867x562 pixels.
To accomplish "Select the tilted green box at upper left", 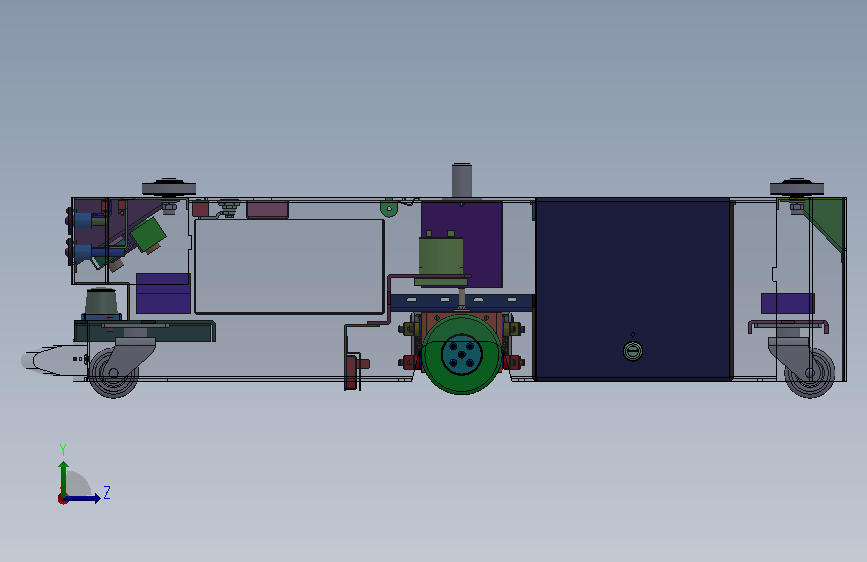I will click(x=148, y=235).
